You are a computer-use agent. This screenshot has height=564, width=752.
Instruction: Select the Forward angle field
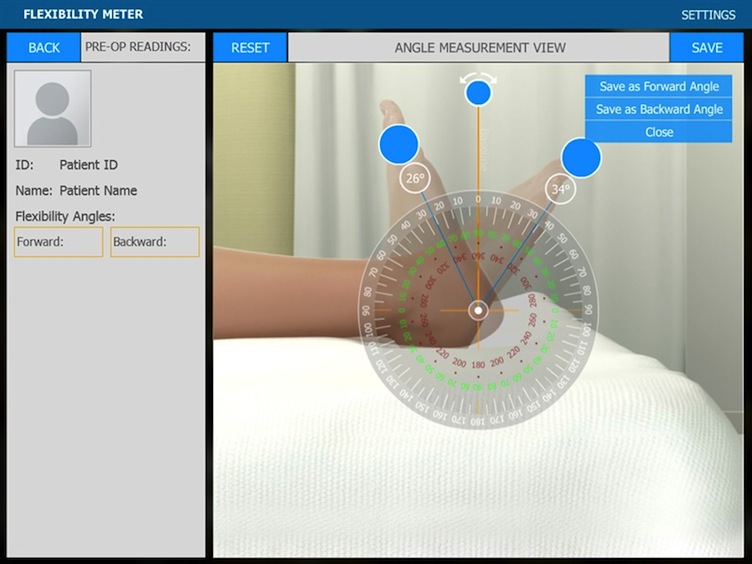click(x=59, y=242)
